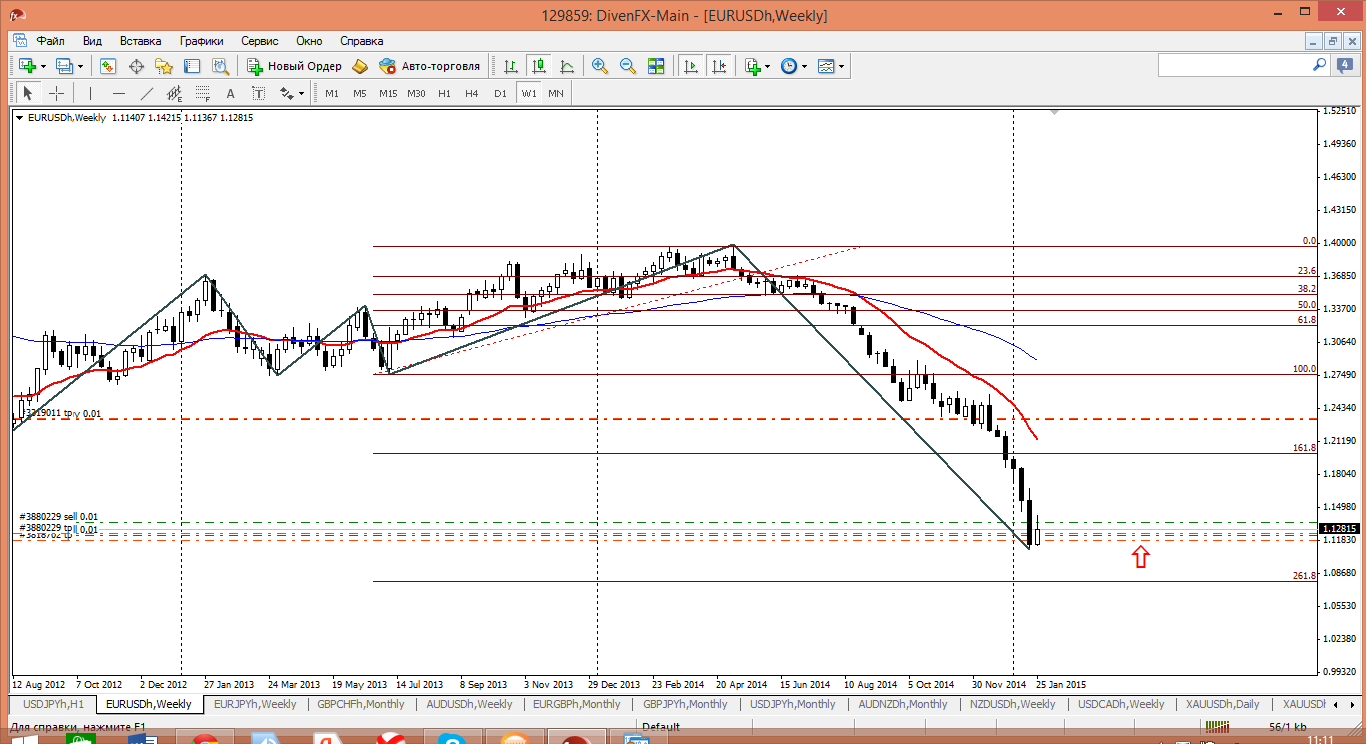Screen dimensions: 1370x744
Task: Expand the Indicators list dropdown
Action: 767,66
